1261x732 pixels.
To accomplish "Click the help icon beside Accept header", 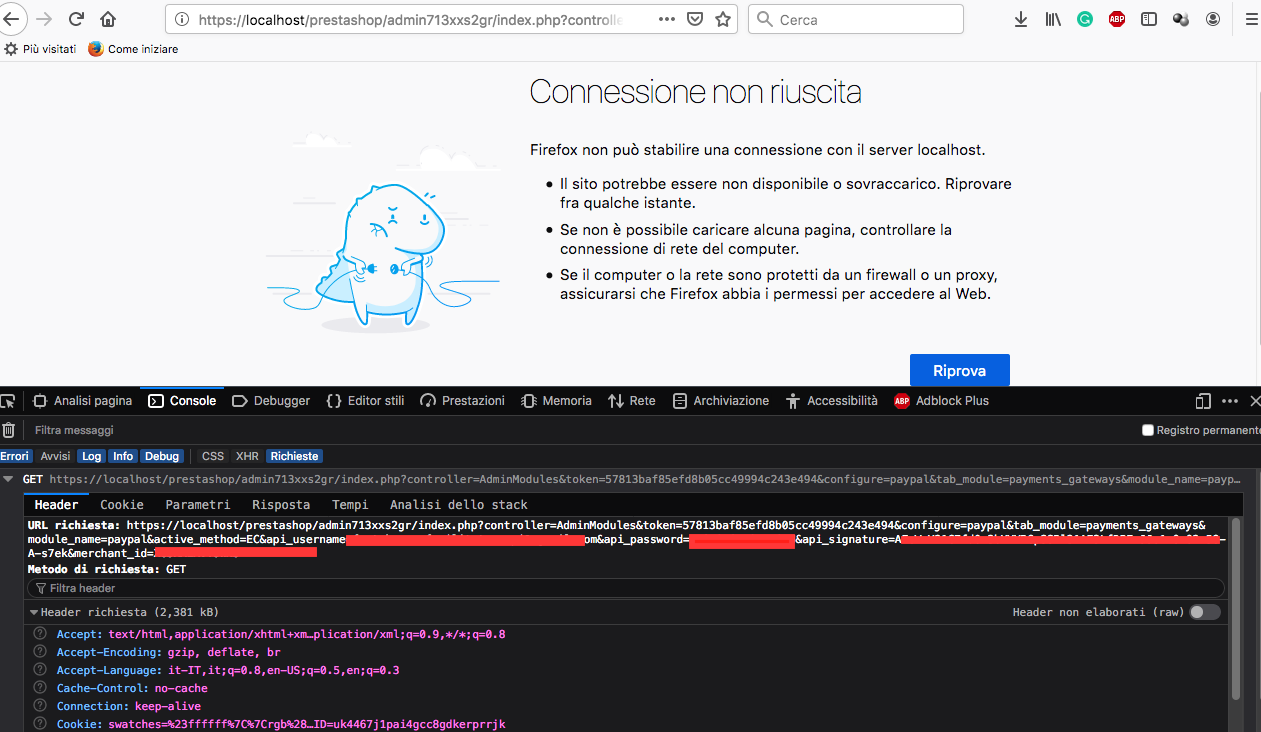I will (x=40, y=634).
